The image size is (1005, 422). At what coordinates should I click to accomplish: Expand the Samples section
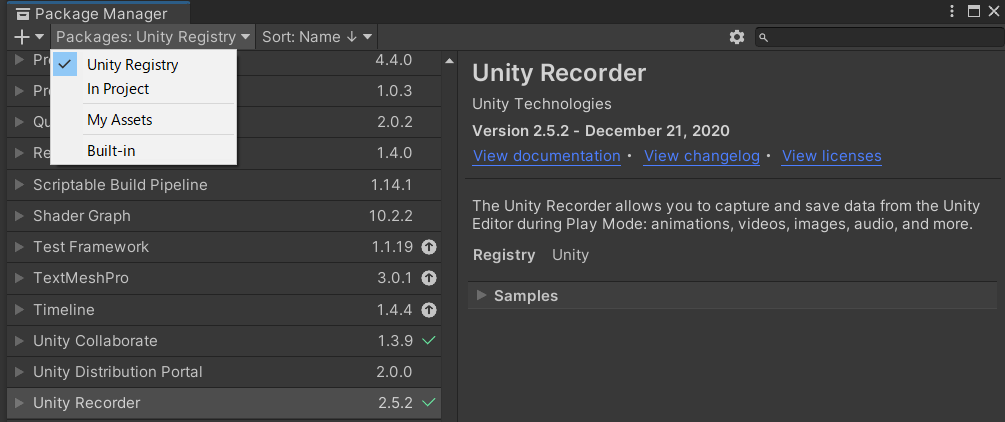point(481,296)
